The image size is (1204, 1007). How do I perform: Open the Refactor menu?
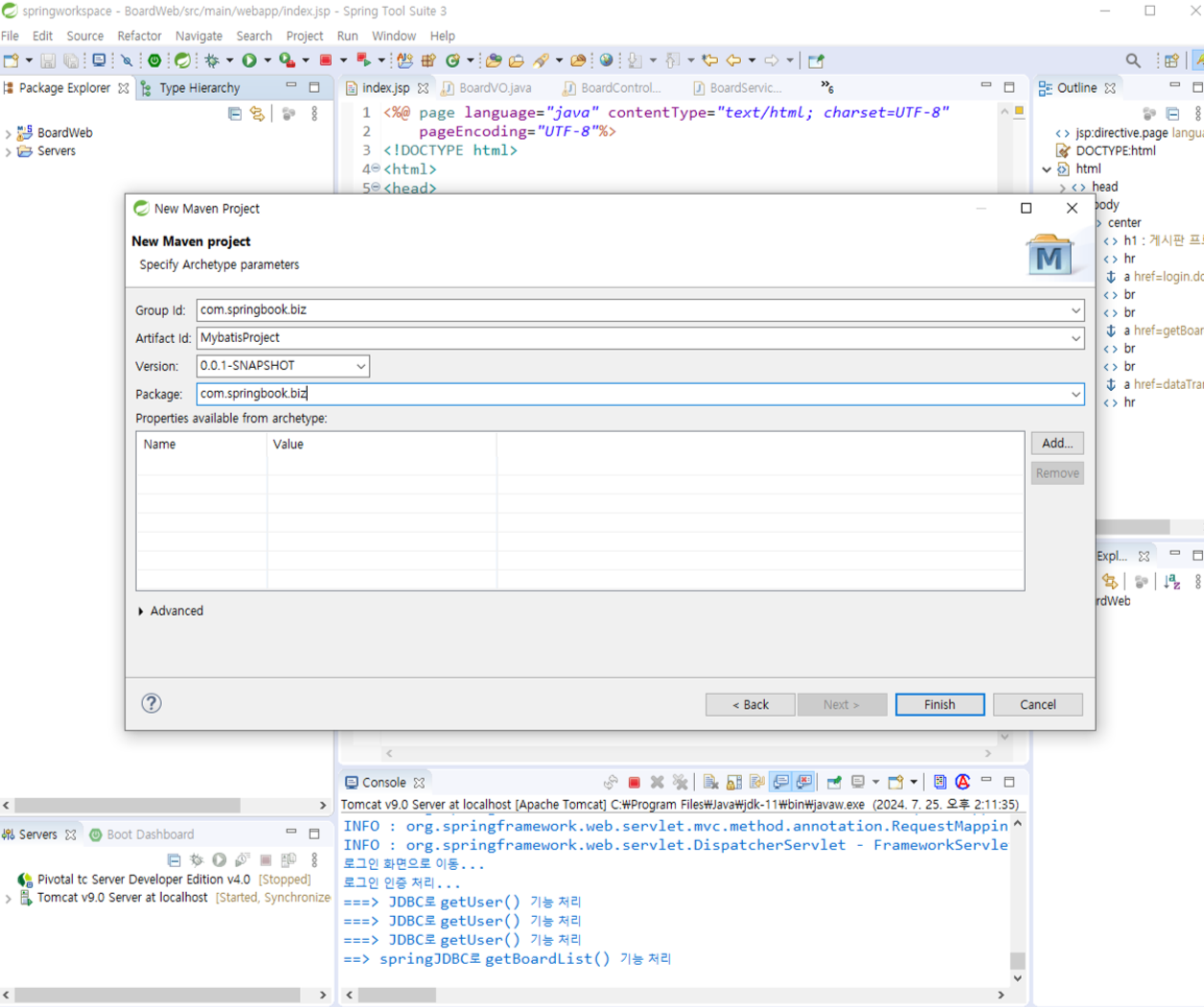139,35
